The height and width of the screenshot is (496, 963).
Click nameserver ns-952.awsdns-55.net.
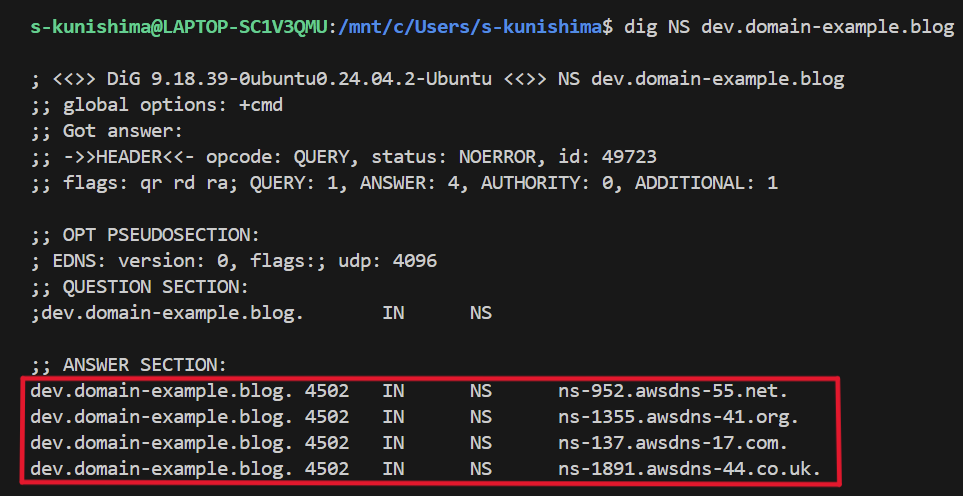[674, 391]
